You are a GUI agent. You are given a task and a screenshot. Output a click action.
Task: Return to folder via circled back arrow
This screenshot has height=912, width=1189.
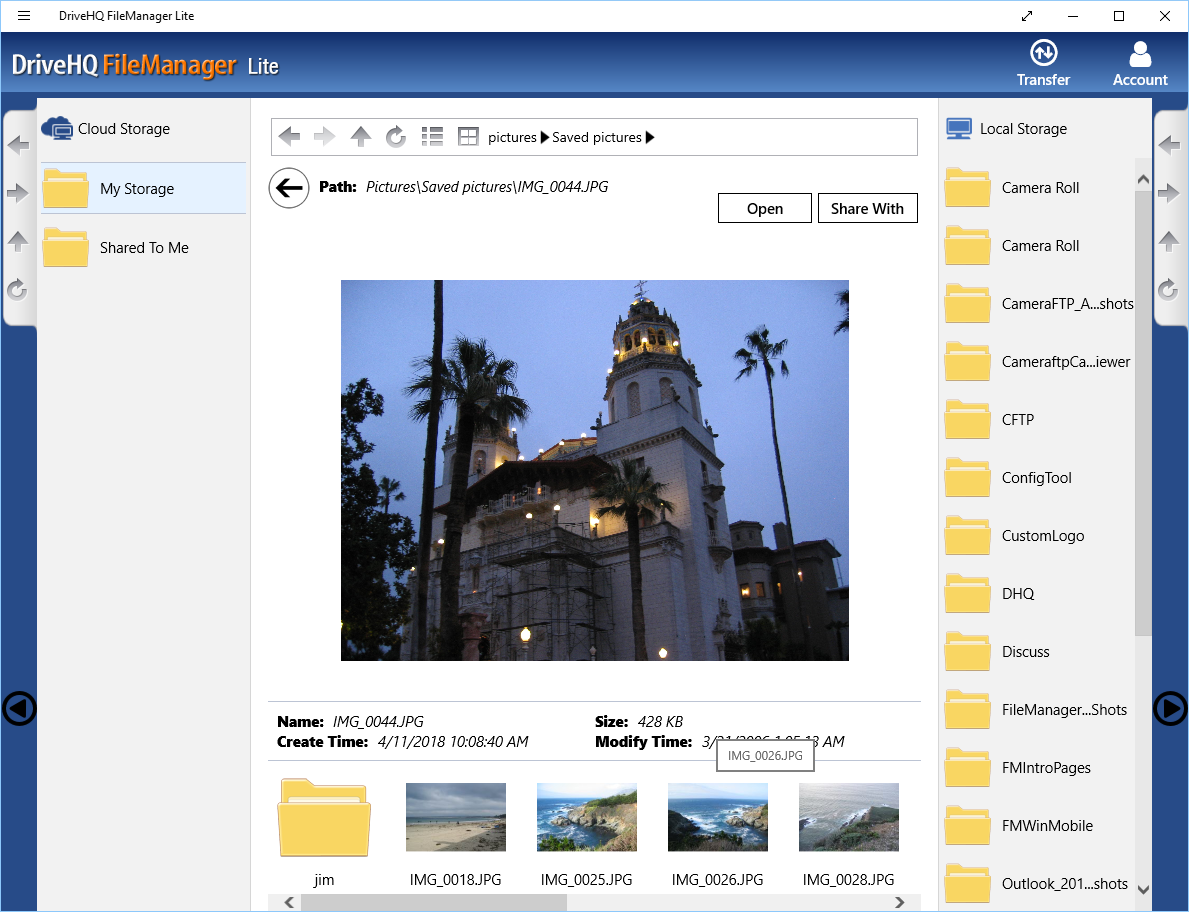288,187
